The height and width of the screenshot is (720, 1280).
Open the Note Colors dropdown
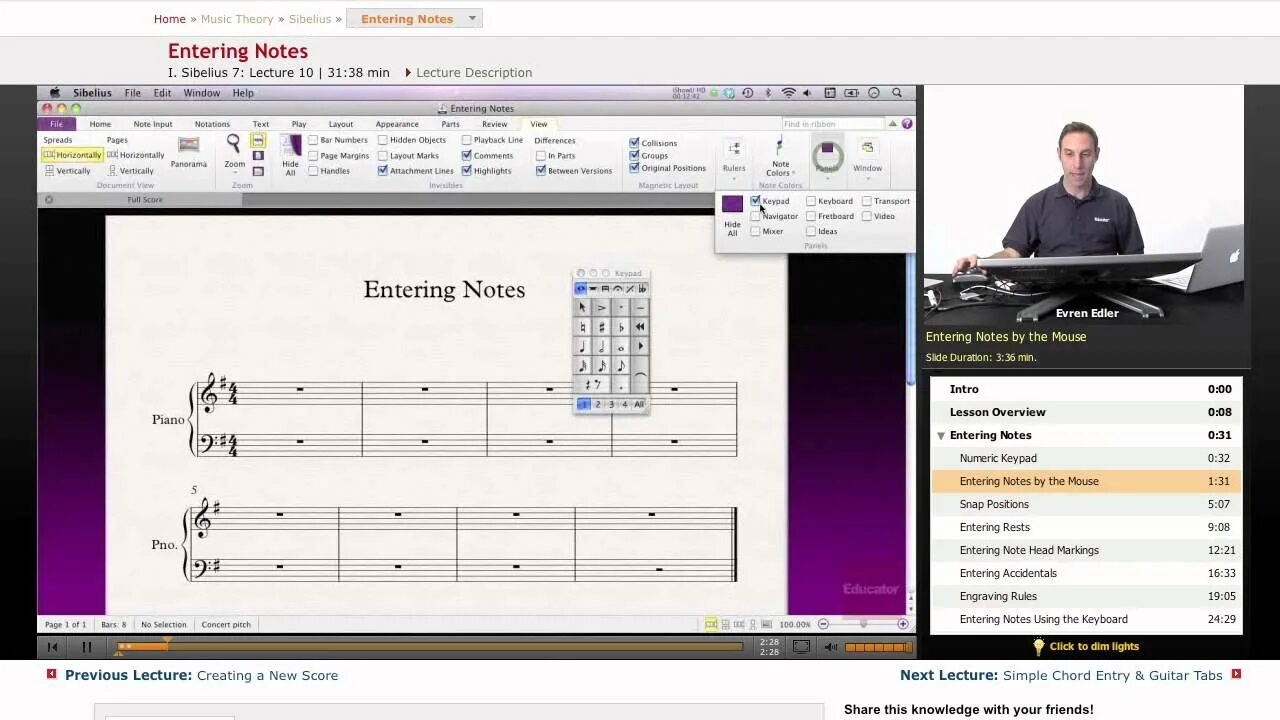(780, 158)
